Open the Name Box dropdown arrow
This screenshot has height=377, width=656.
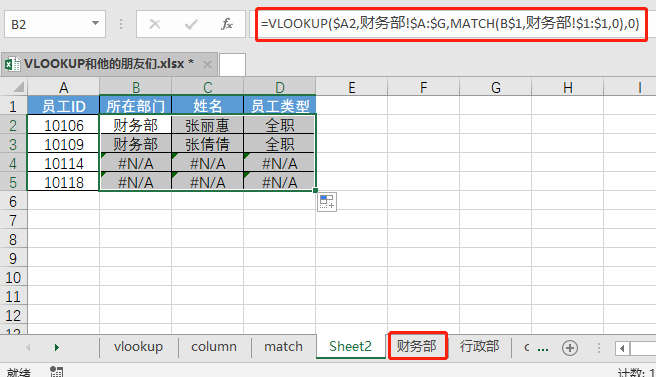click(x=95, y=24)
